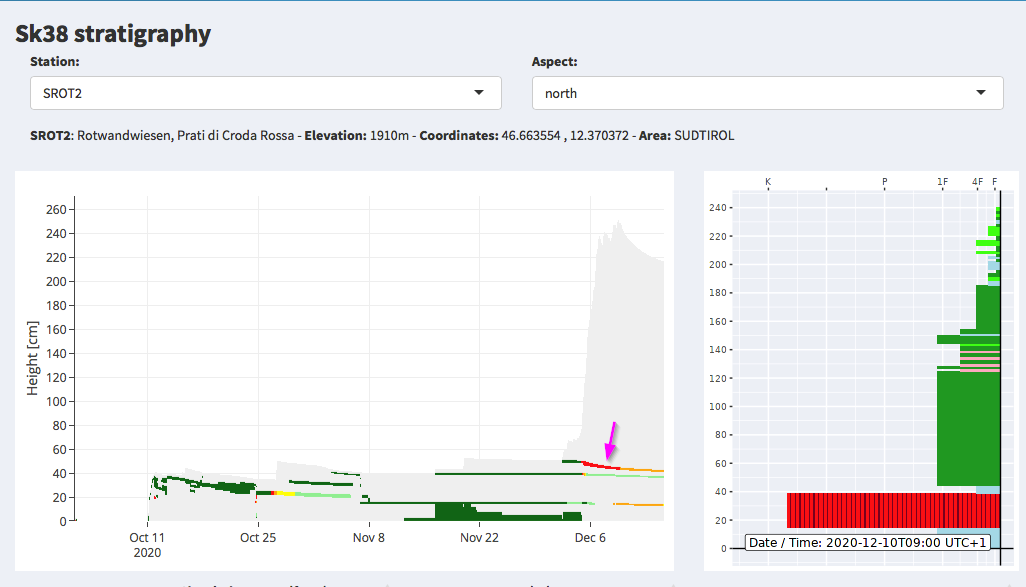Click the 'P' hardness label on profile
This screenshot has height=587, width=1026.
[885, 181]
